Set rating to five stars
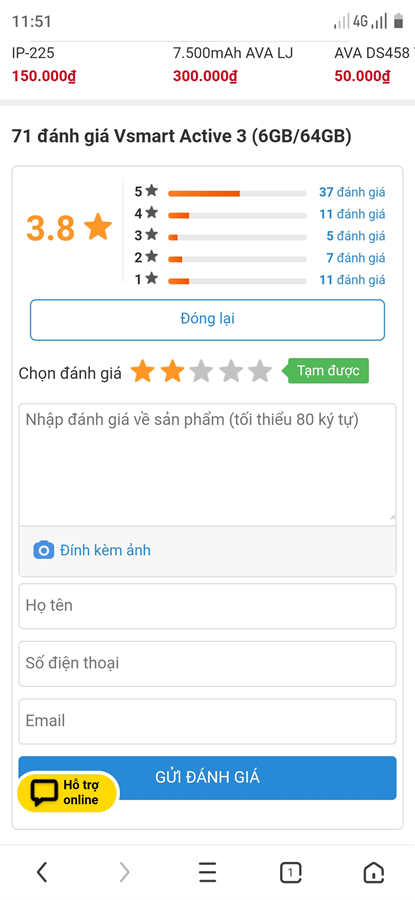Screen dimensions: 415x900 [260, 371]
